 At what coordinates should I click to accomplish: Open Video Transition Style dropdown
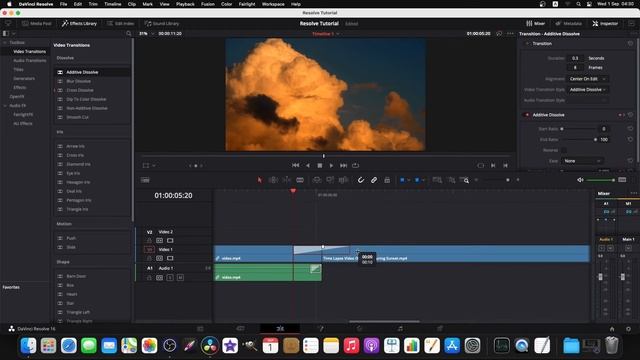588,89
